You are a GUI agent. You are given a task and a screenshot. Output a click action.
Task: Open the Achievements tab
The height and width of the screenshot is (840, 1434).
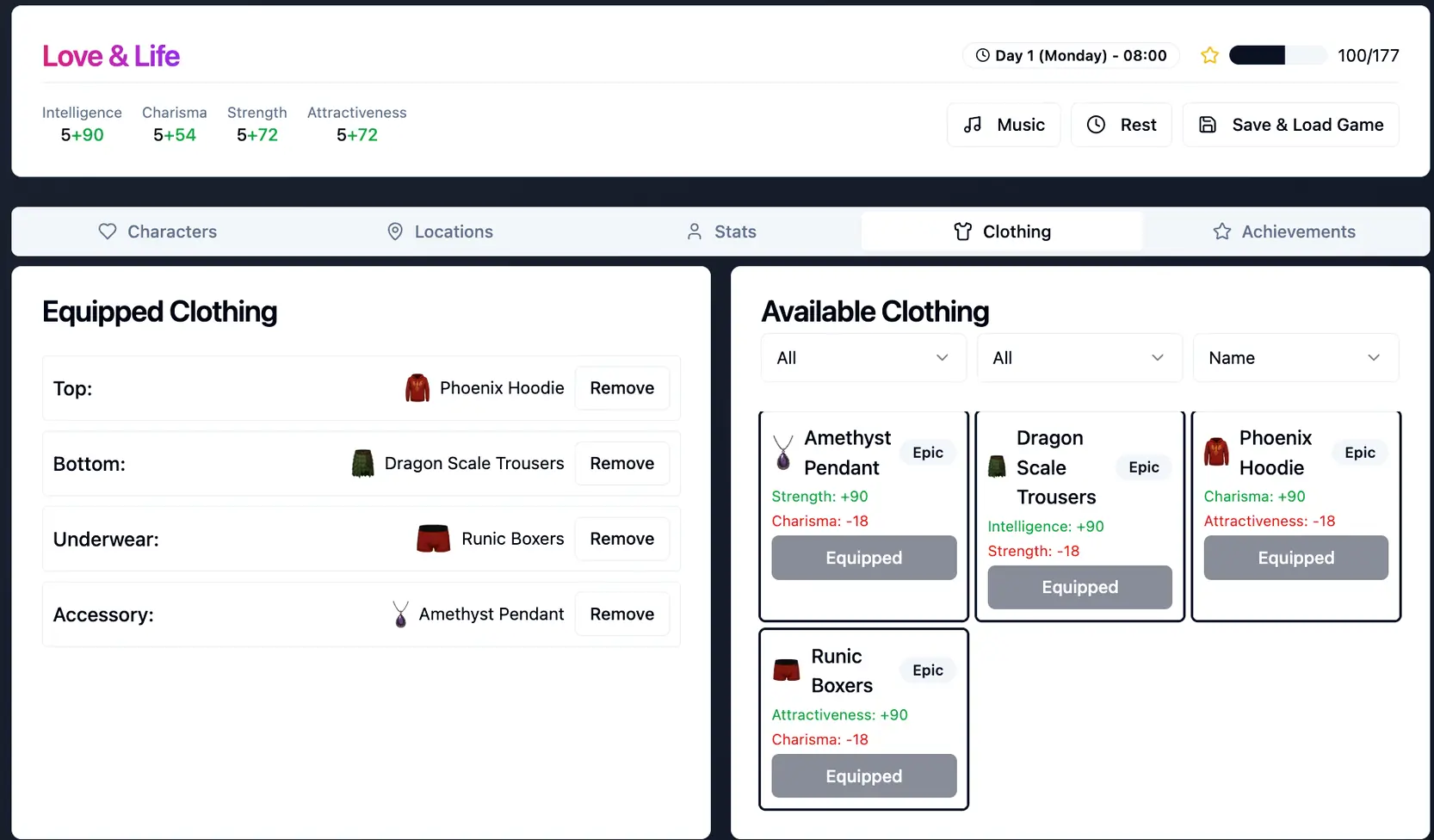(1284, 232)
